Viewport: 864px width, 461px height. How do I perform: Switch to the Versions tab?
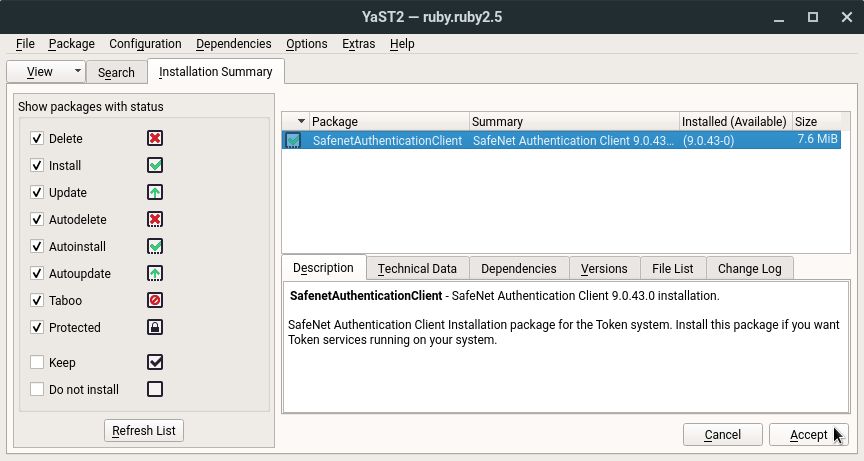click(604, 269)
